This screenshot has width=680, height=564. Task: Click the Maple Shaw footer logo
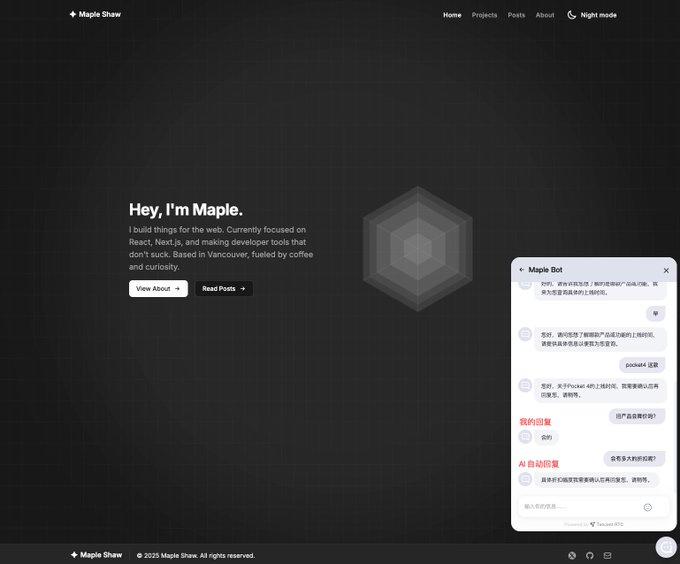[96, 555]
